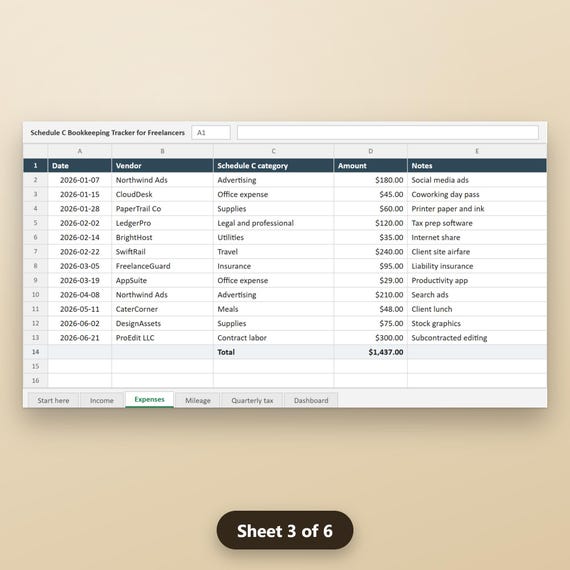Image resolution: width=570 pixels, height=570 pixels.
Task: Select the Total label cell
Action: coord(273,352)
